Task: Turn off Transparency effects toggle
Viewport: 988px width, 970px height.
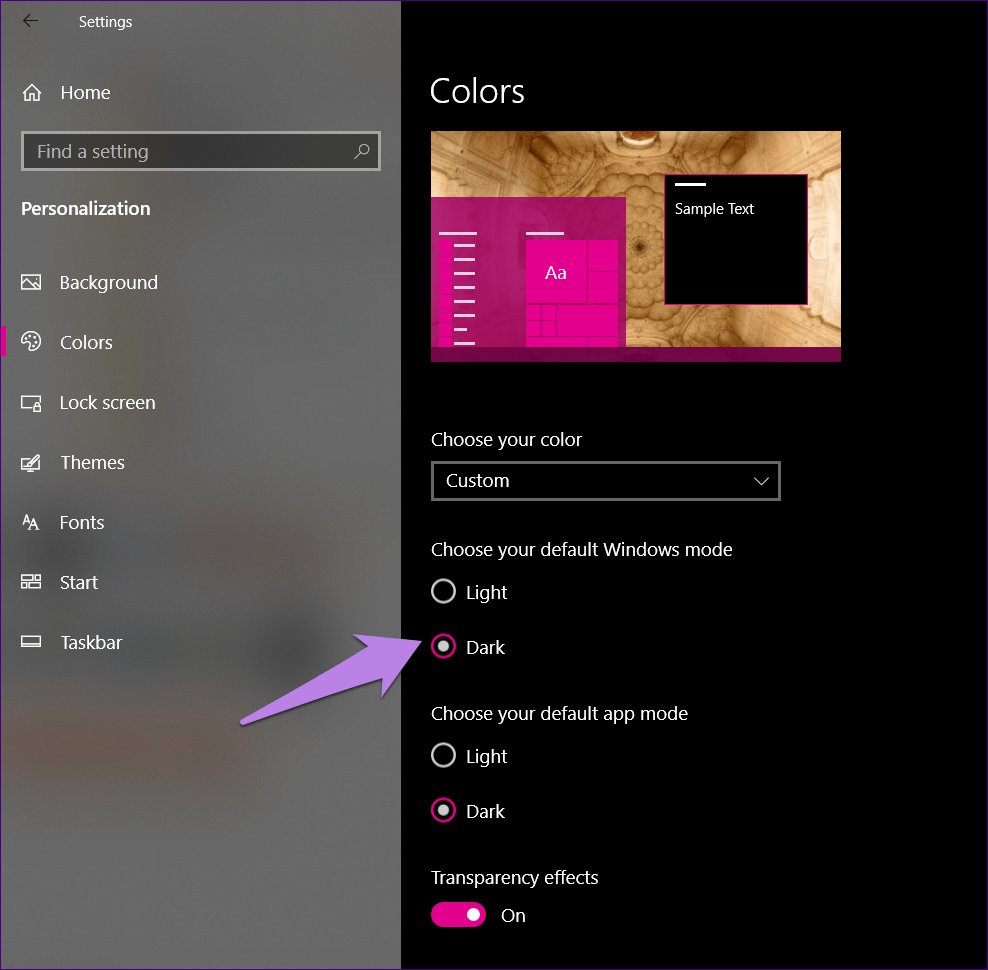Action: [x=458, y=915]
